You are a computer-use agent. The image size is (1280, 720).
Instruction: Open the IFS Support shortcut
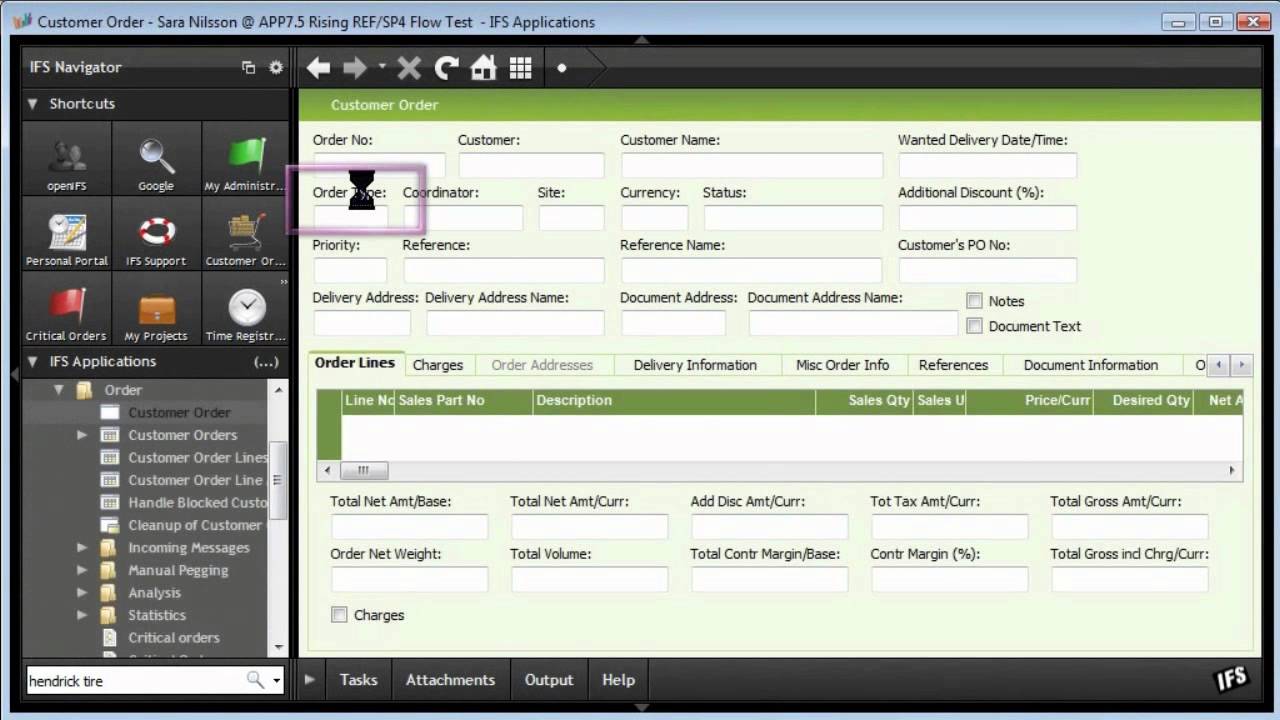(156, 235)
